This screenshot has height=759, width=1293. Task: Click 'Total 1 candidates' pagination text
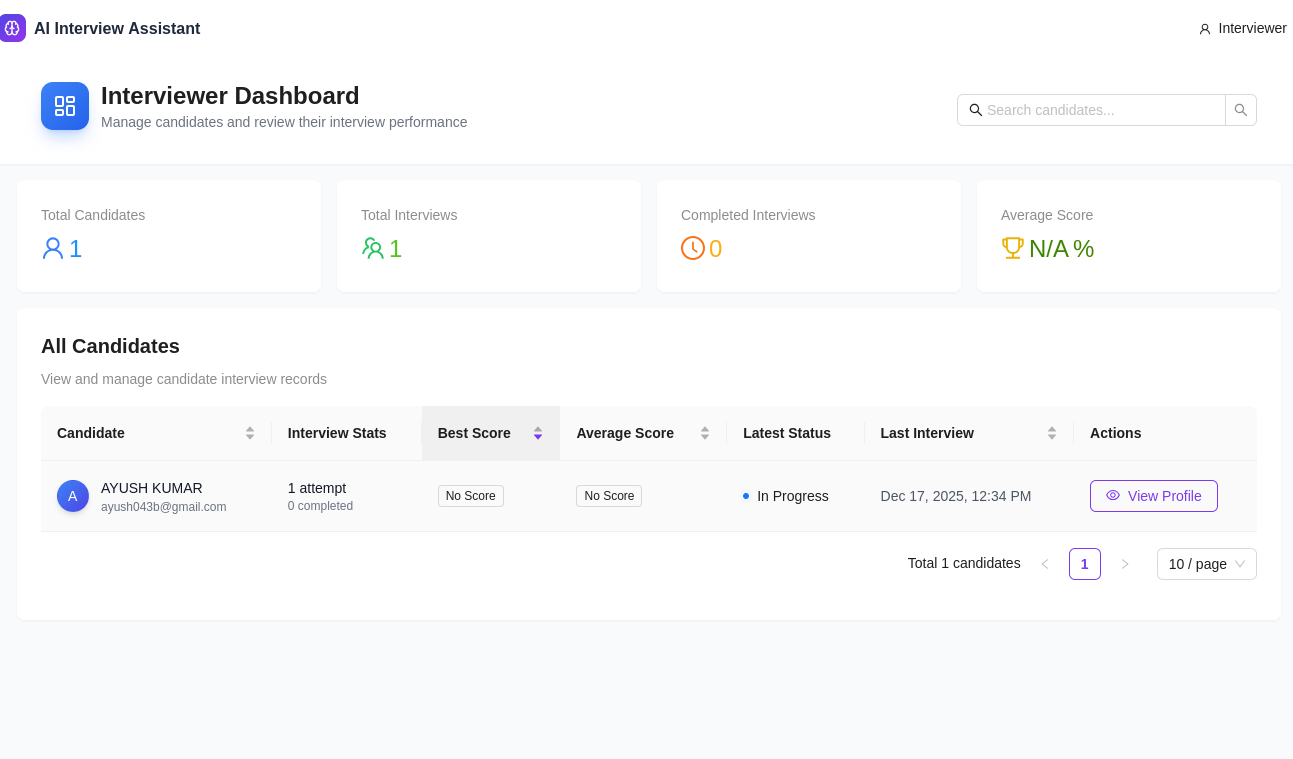[x=964, y=563]
